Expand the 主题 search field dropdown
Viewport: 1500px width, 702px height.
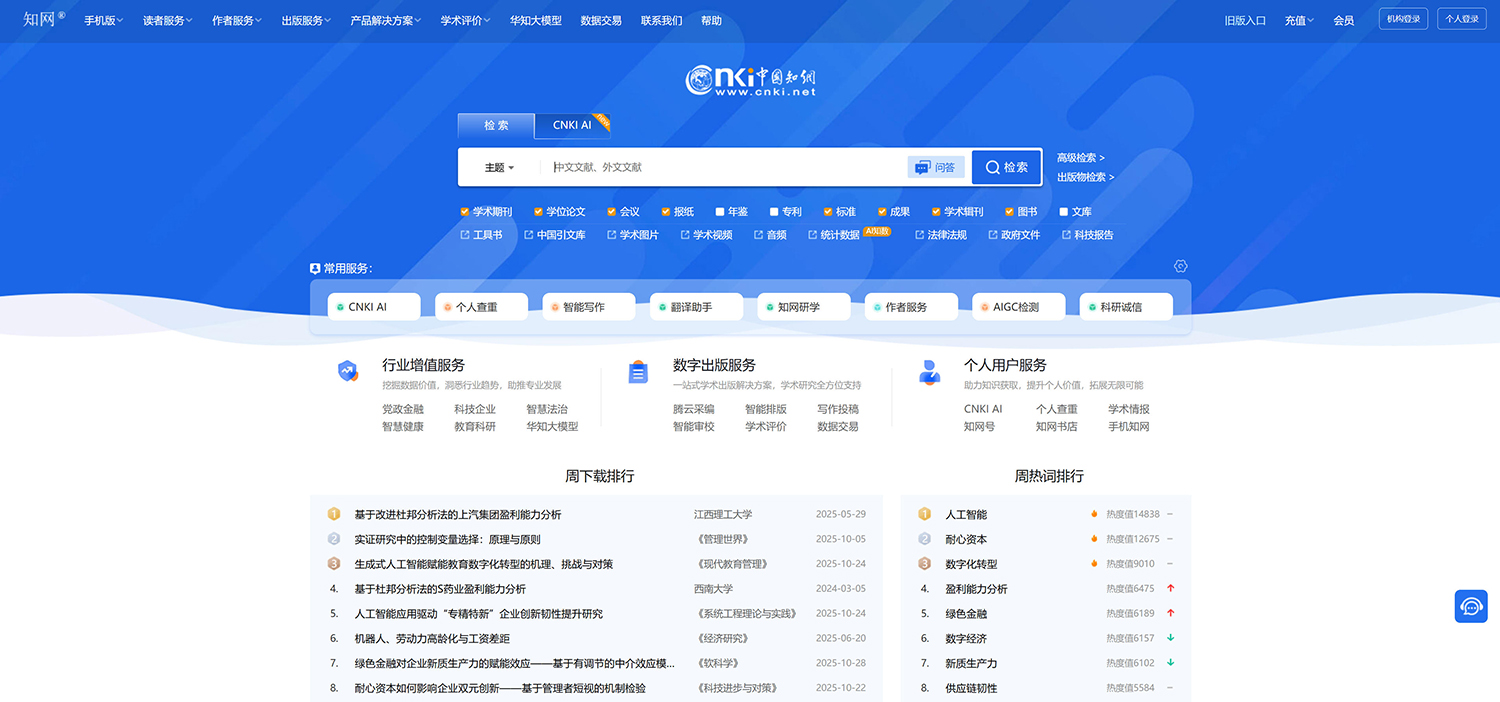click(499, 168)
